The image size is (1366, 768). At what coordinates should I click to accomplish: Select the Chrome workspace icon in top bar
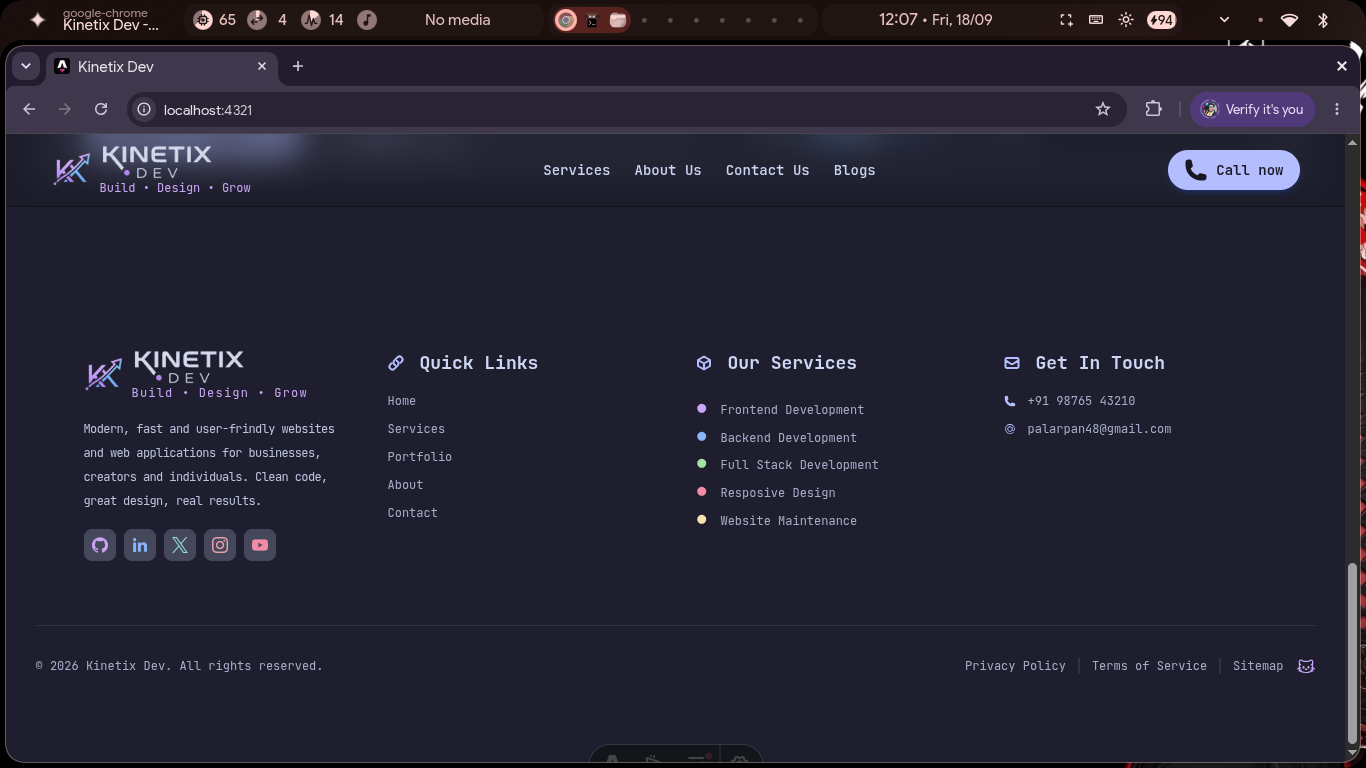566,20
